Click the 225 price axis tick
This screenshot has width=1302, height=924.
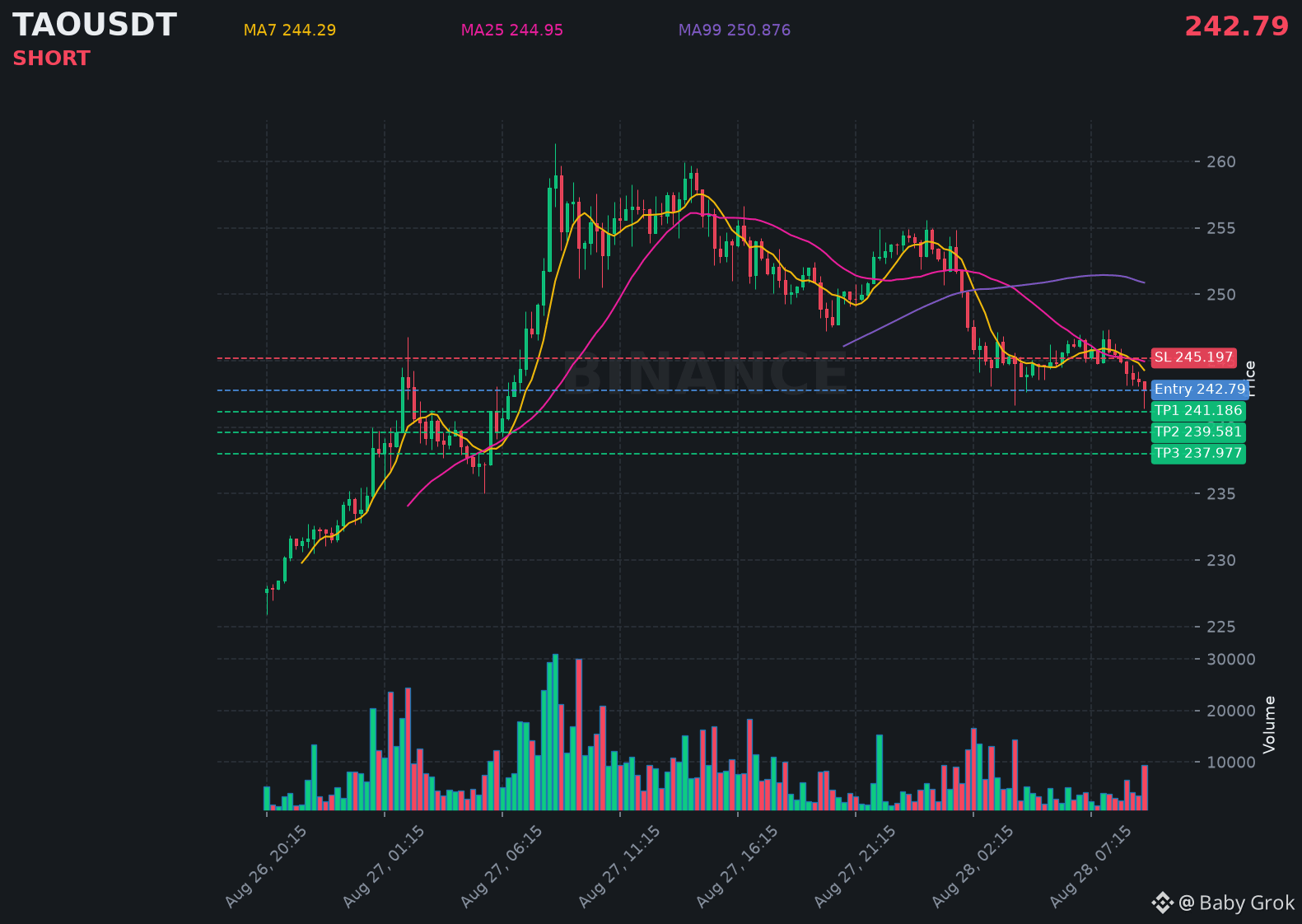[1221, 628]
